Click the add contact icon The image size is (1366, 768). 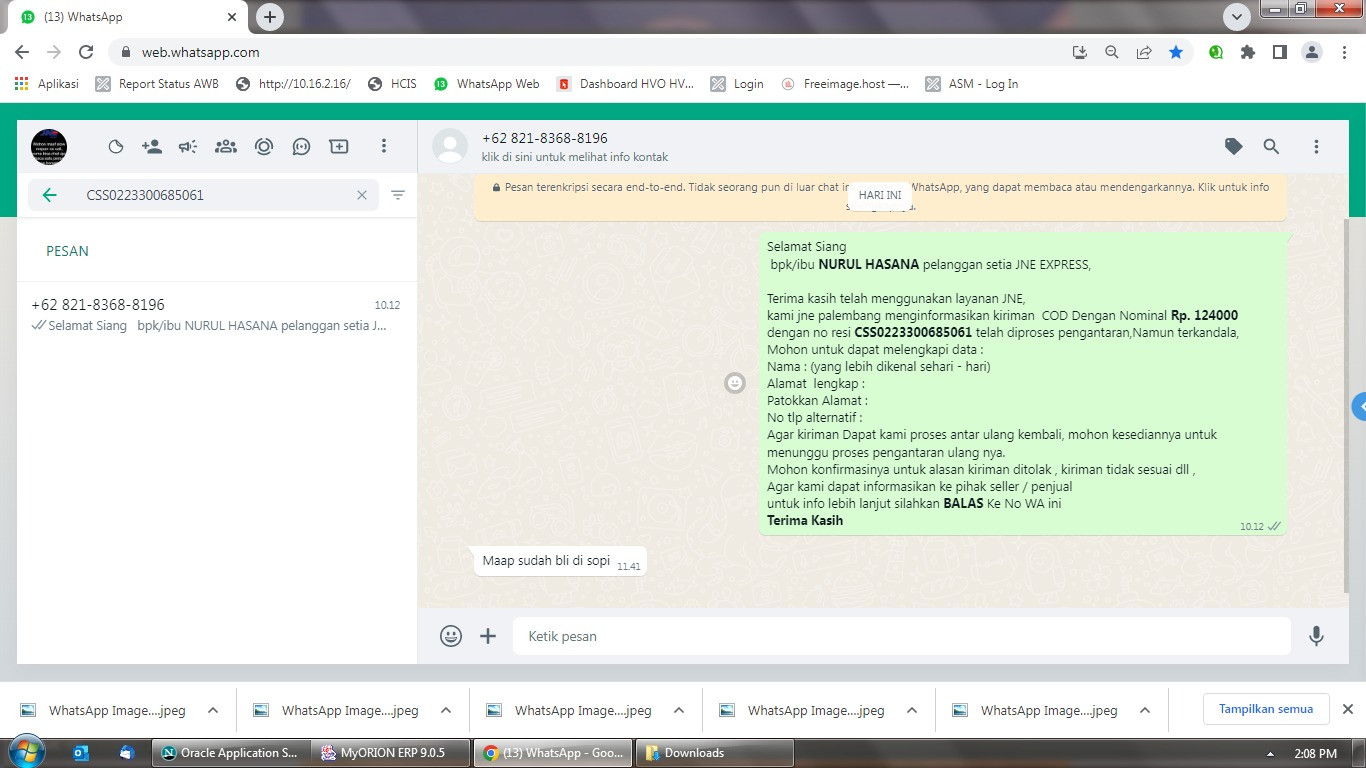pyautogui.click(x=152, y=147)
